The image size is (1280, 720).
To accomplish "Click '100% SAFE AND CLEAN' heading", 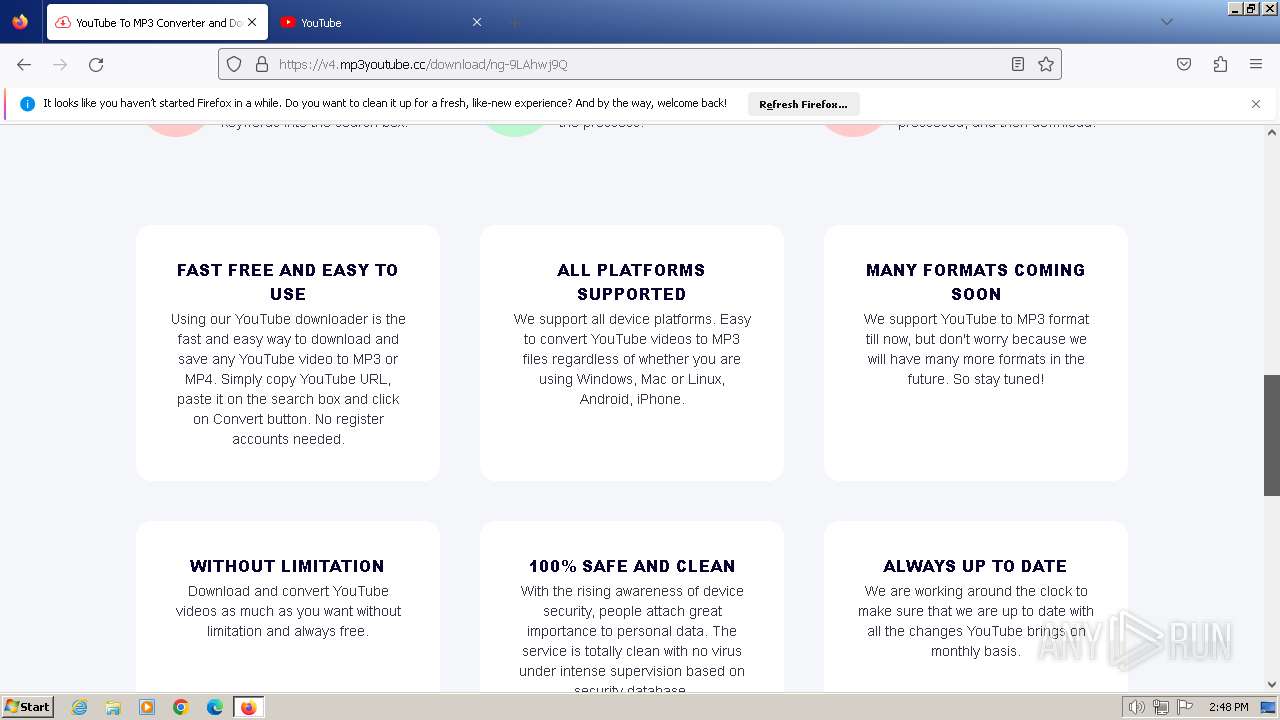I will click(632, 566).
